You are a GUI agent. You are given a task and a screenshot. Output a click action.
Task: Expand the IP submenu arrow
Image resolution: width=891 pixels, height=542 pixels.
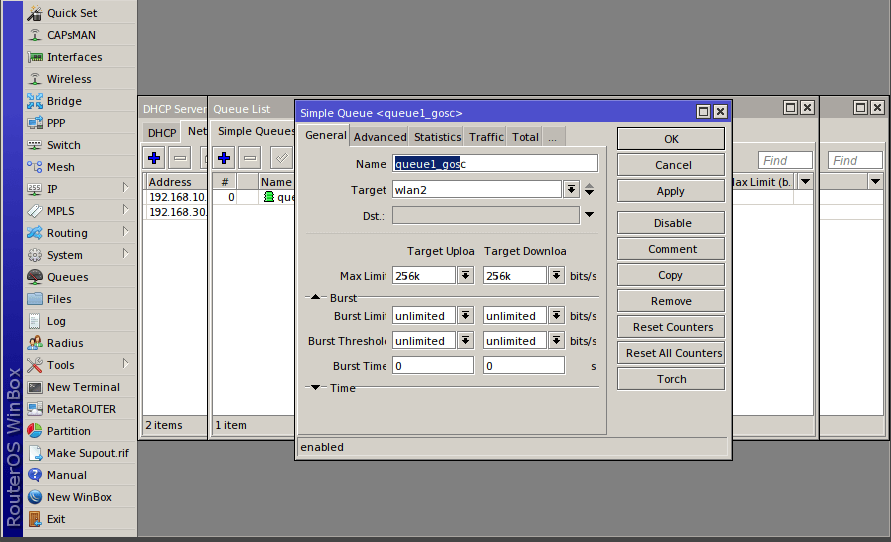pos(126,187)
